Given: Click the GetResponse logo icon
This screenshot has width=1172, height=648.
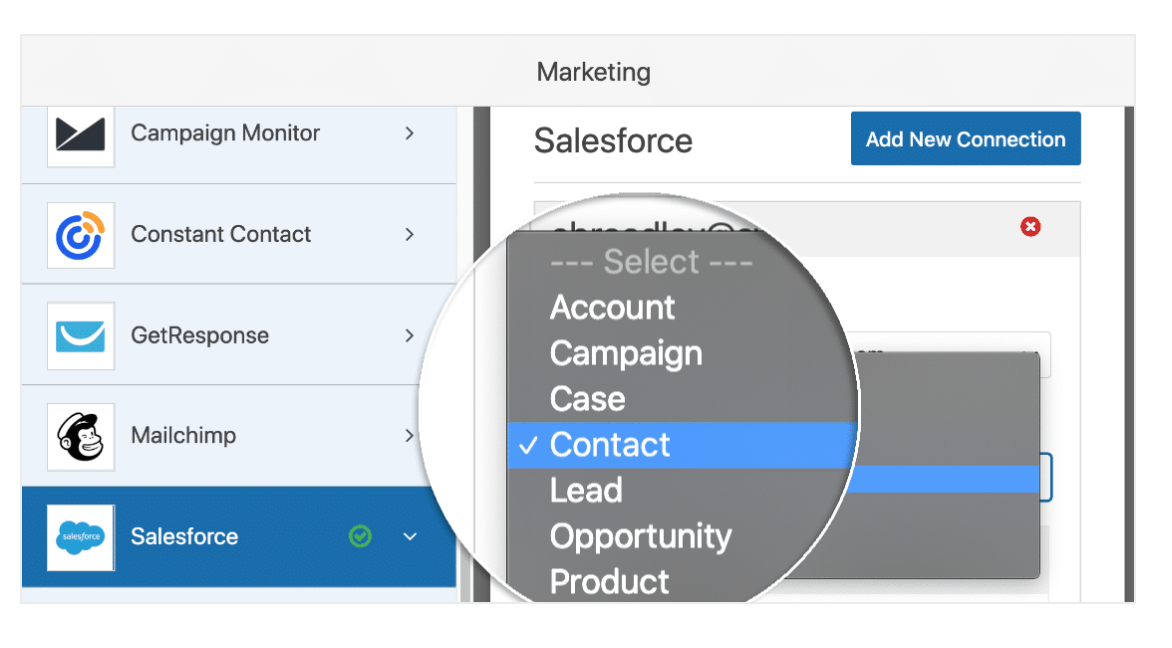Looking at the screenshot, I should tap(81, 336).
